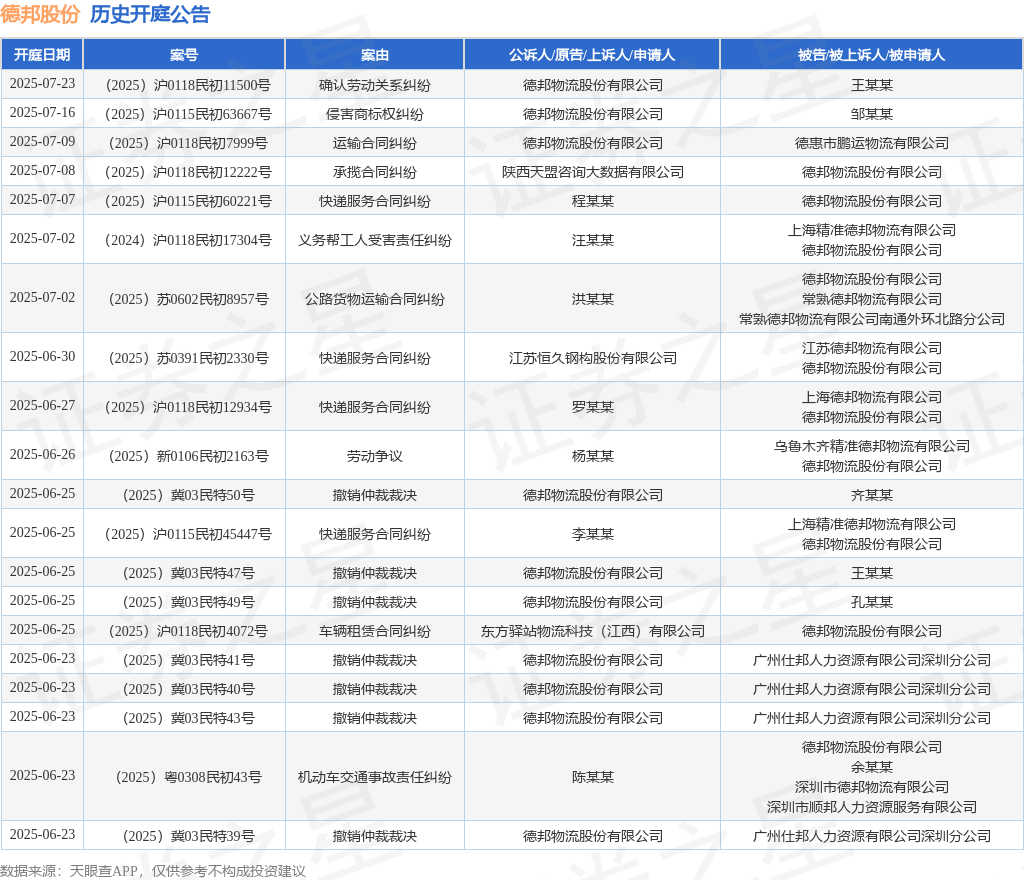Click the 义务帮工人受害责任纠纷 cell

(x=375, y=240)
